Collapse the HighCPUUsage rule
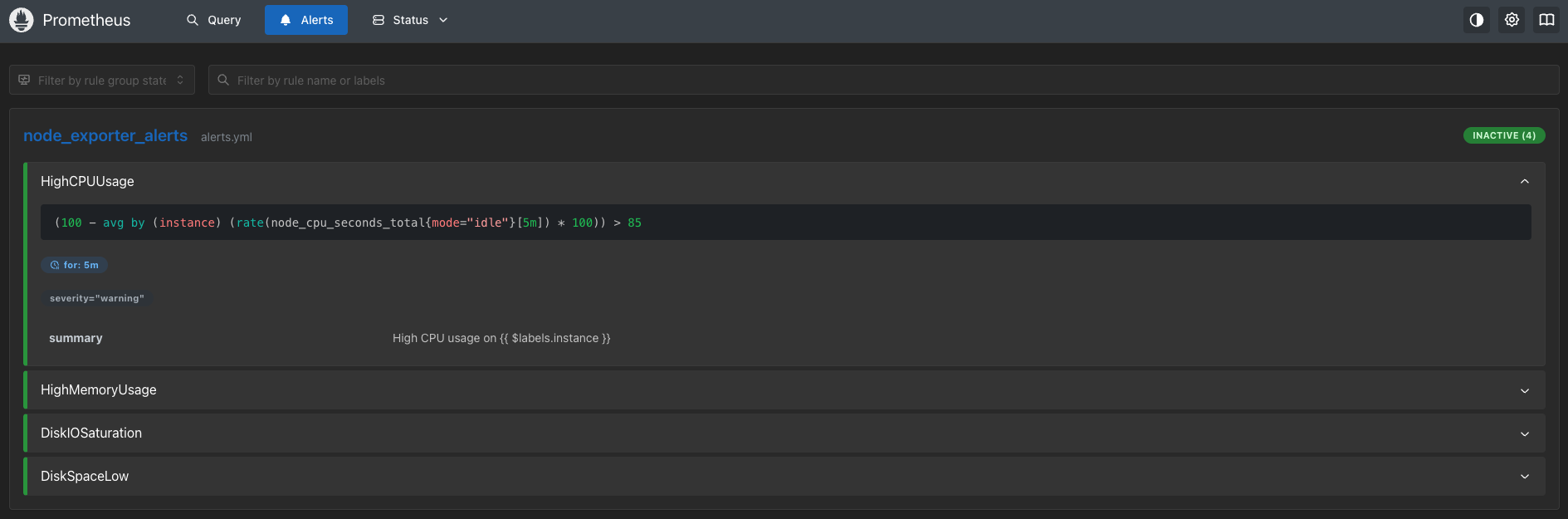 pos(1524,182)
